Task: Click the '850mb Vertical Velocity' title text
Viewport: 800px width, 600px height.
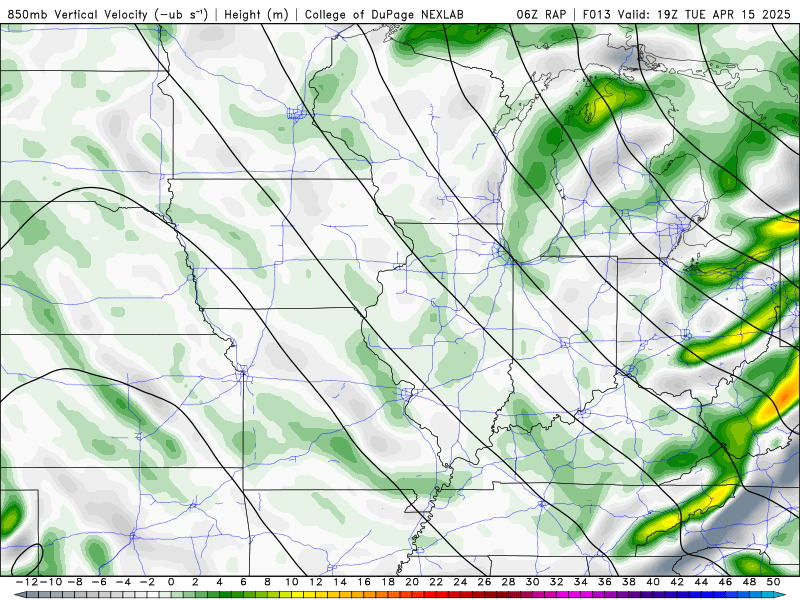Action: click(x=78, y=14)
